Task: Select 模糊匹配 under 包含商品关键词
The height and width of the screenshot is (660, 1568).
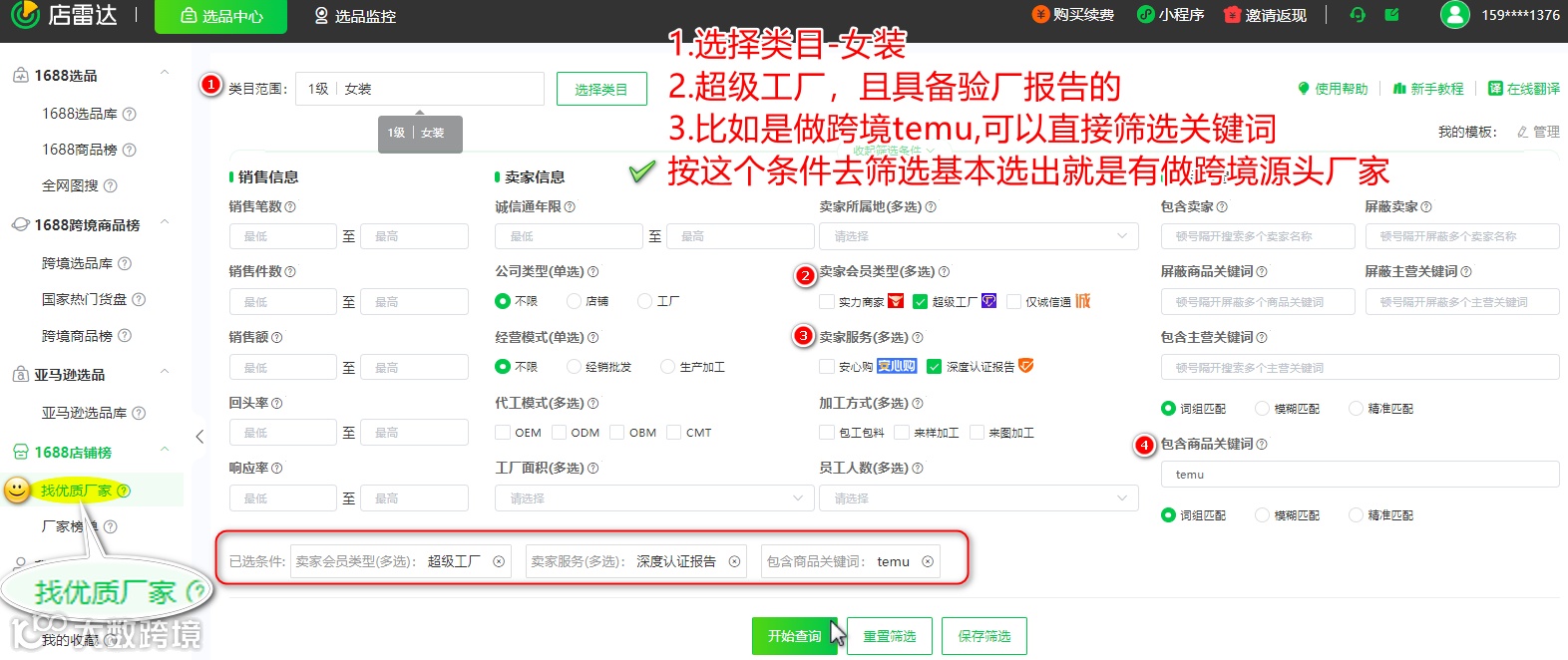Action: tap(1263, 515)
